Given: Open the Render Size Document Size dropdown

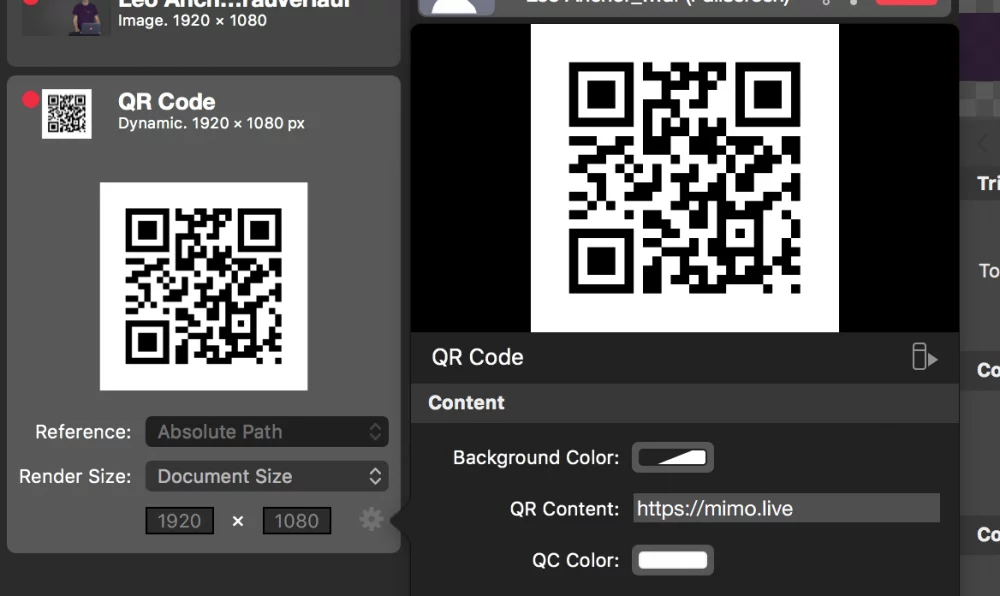Looking at the screenshot, I should (267, 476).
